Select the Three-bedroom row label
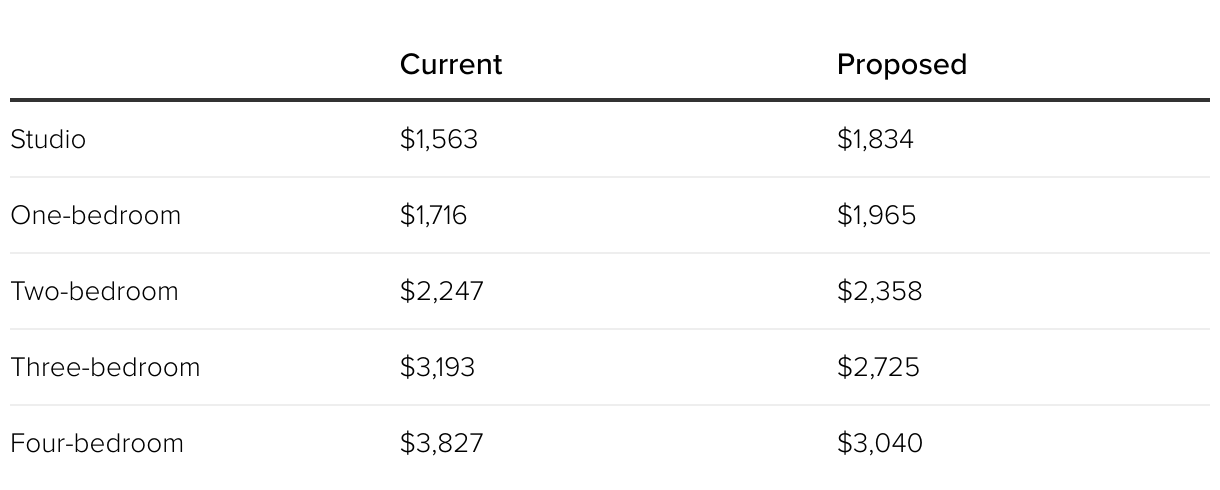This screenshot has width=1220, height=490. 106,367
